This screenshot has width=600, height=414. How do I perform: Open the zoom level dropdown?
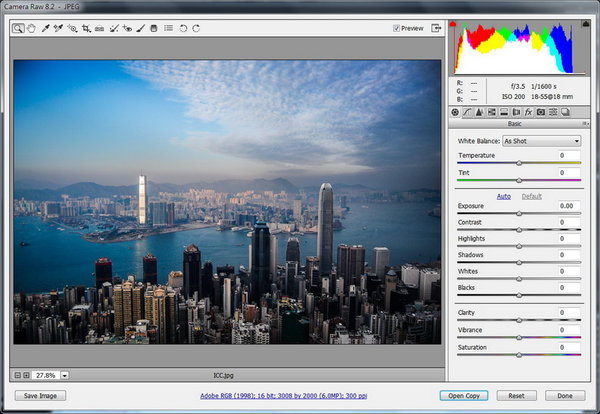(x=65, y=375)
